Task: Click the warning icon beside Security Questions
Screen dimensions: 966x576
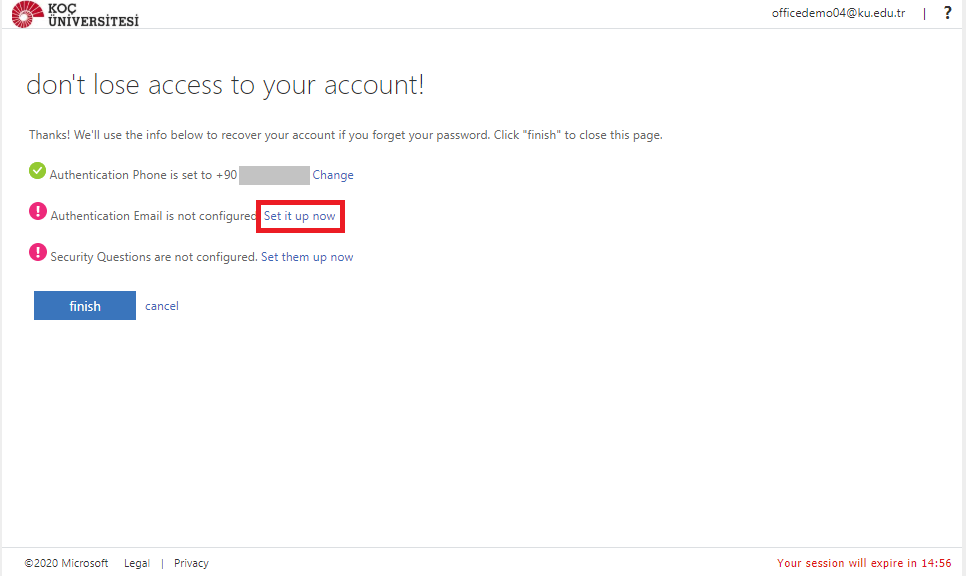Action: point(38,253)
